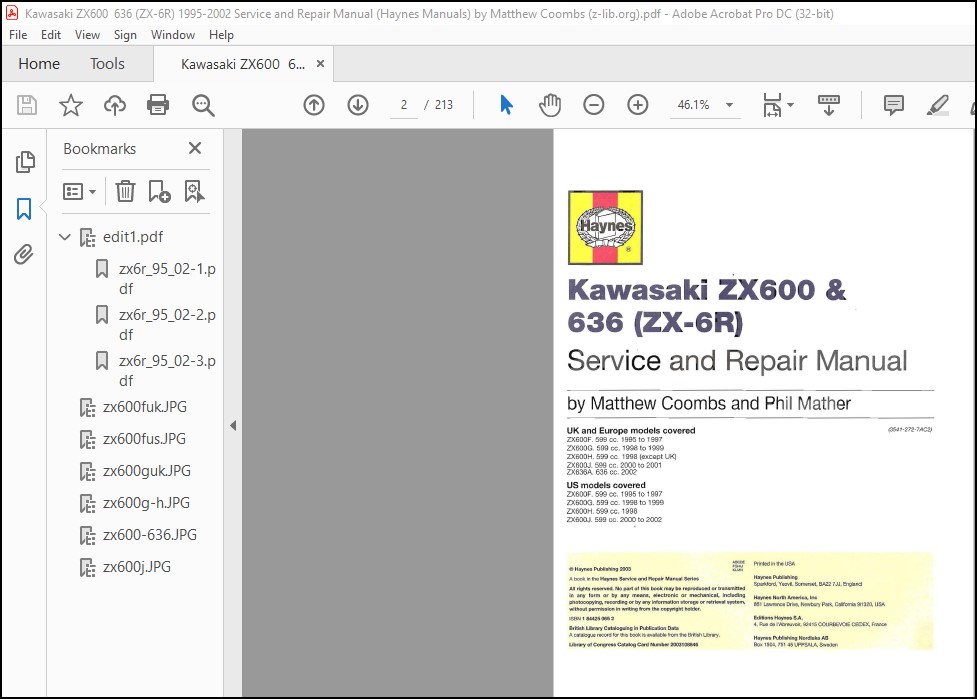Open the Attachments paperclip panel
Screen dimensions: 977x699
click(24, 254)
